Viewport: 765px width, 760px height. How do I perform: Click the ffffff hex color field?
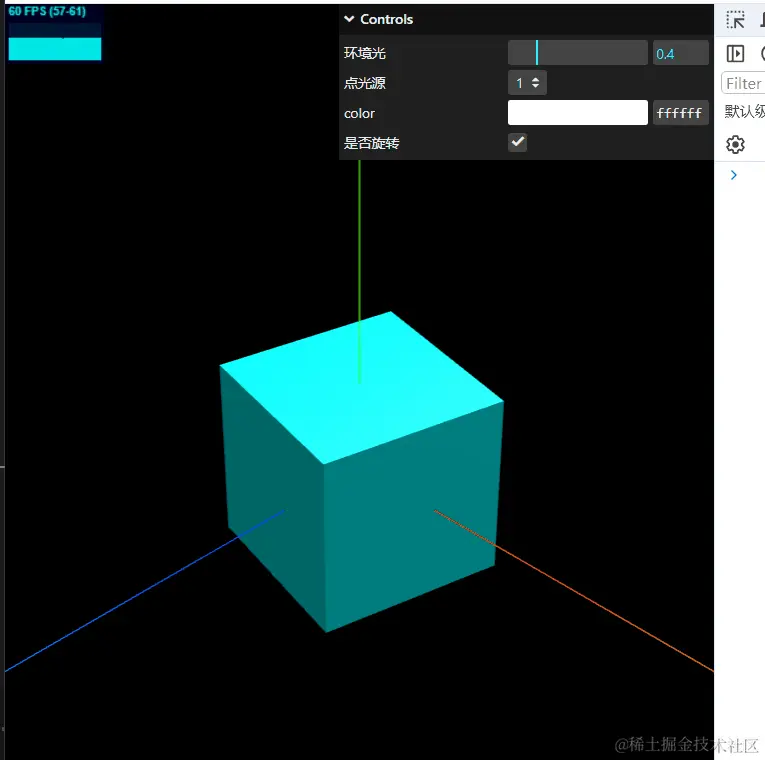[x=681, y=113]
